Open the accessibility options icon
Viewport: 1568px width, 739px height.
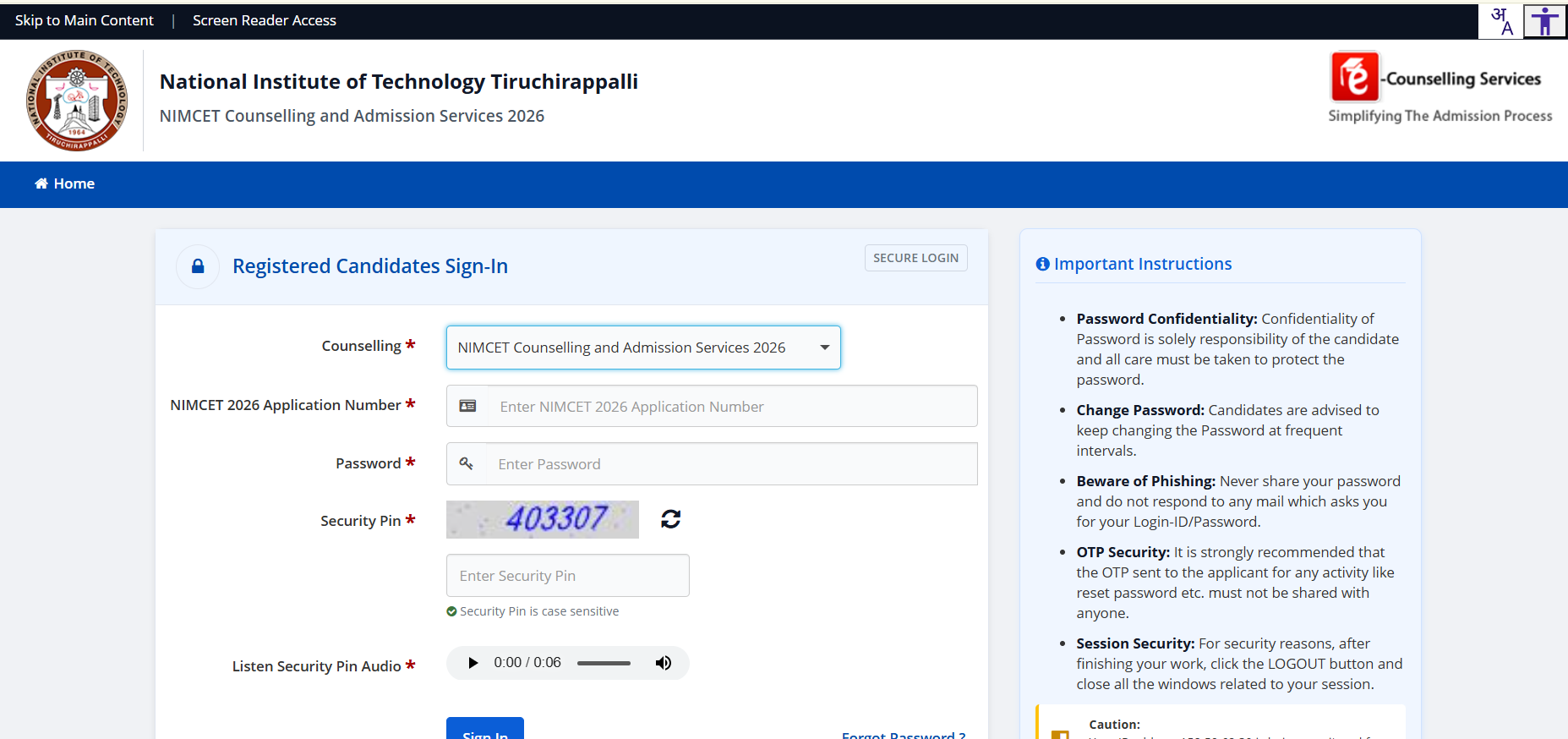(1545, 21)
